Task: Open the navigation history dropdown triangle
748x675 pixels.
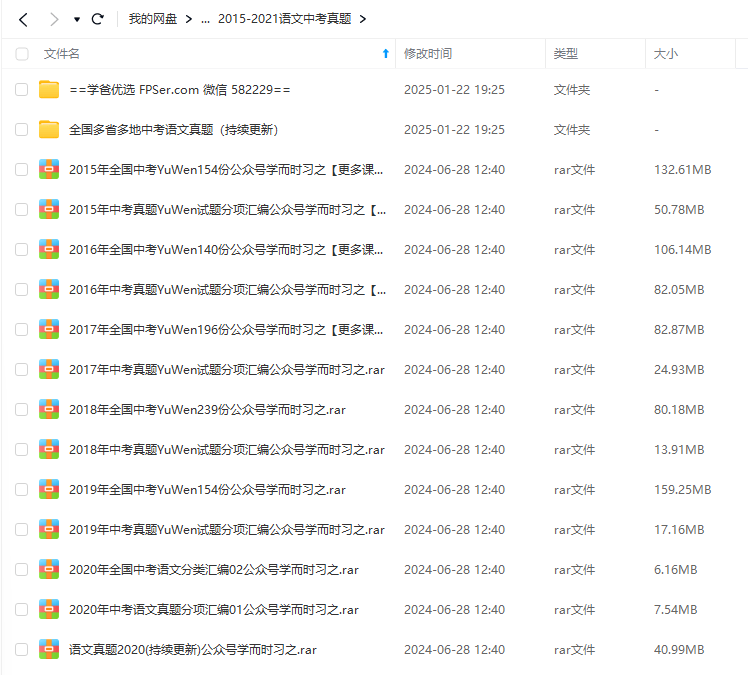Action: point(76,20)
